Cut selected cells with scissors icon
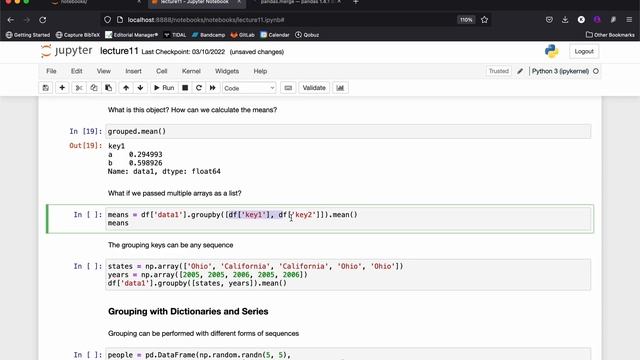Image resolution: width=640 pixels, height=360 pixels. pyautogui.click(x=79, y=88)
